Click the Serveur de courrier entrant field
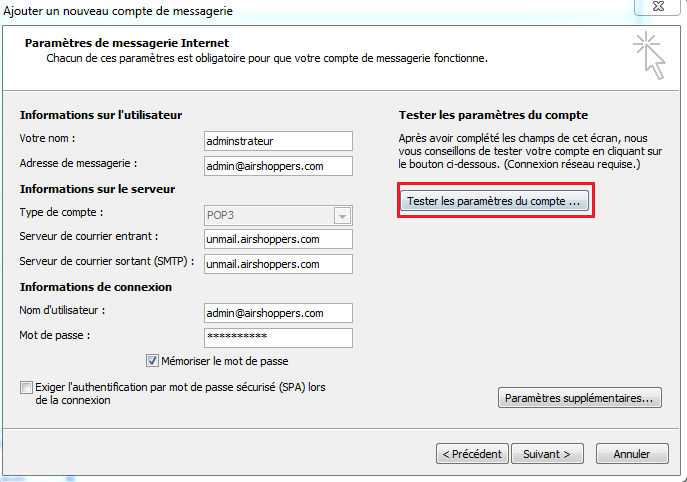Image resolution: width=687 pixels, height=482 pixels. click(278, 239)
